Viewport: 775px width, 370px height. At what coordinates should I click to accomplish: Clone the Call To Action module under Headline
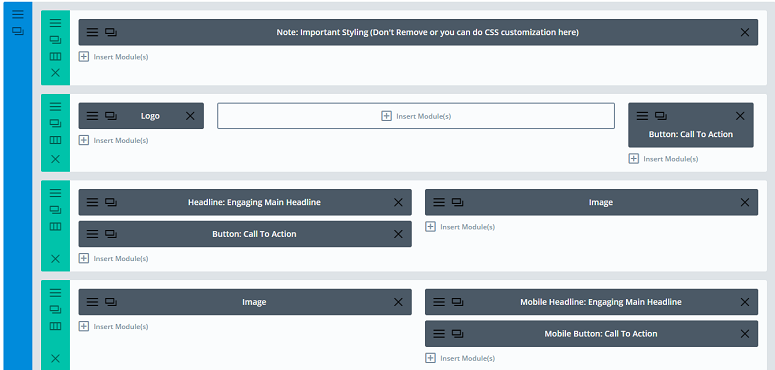pos(111,234)
